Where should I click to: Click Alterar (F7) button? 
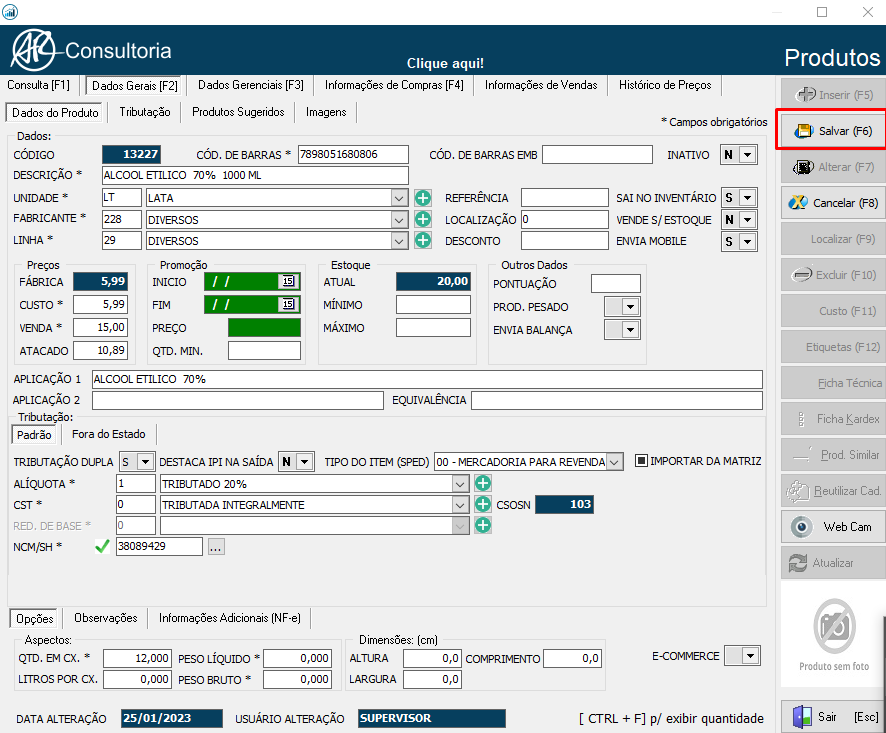pos(833,167)
